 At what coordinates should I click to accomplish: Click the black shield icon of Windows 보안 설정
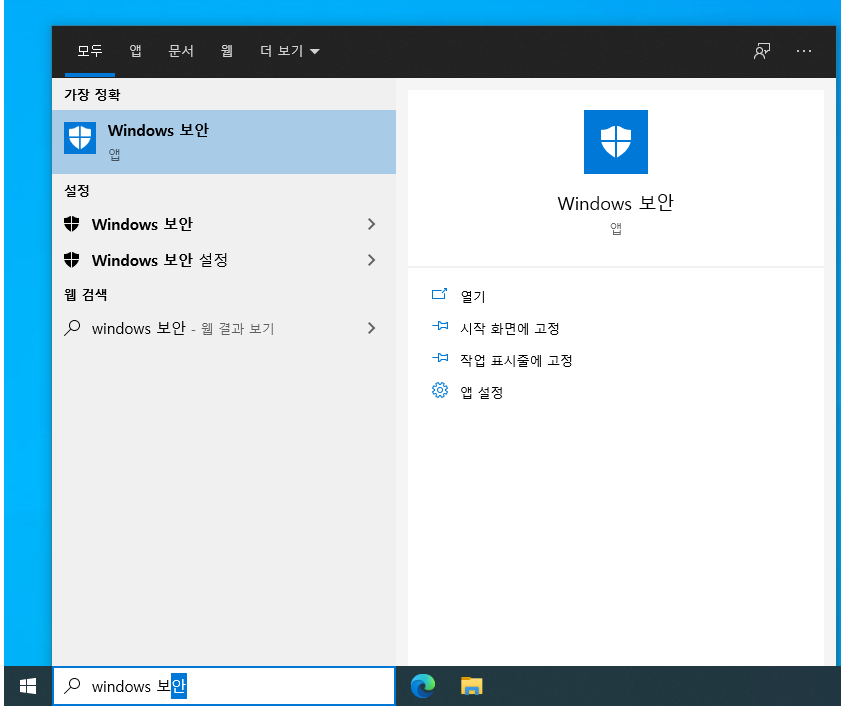coord(71,260)
